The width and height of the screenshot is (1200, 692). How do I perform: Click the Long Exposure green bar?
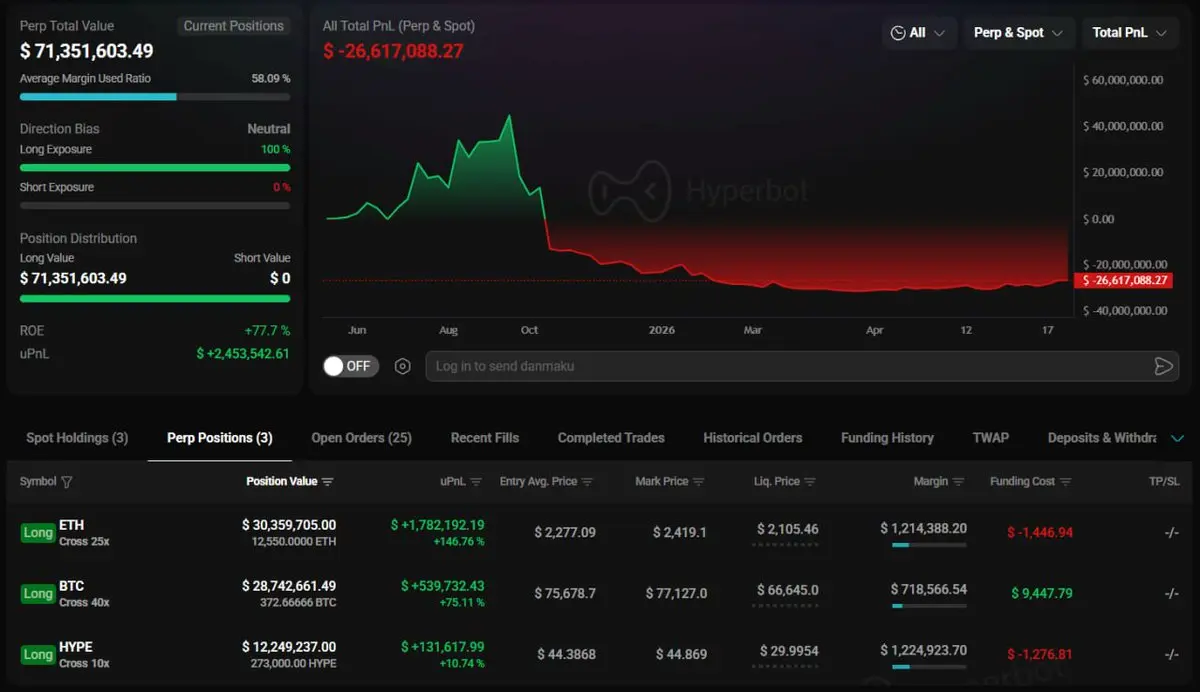coord(155,168)
